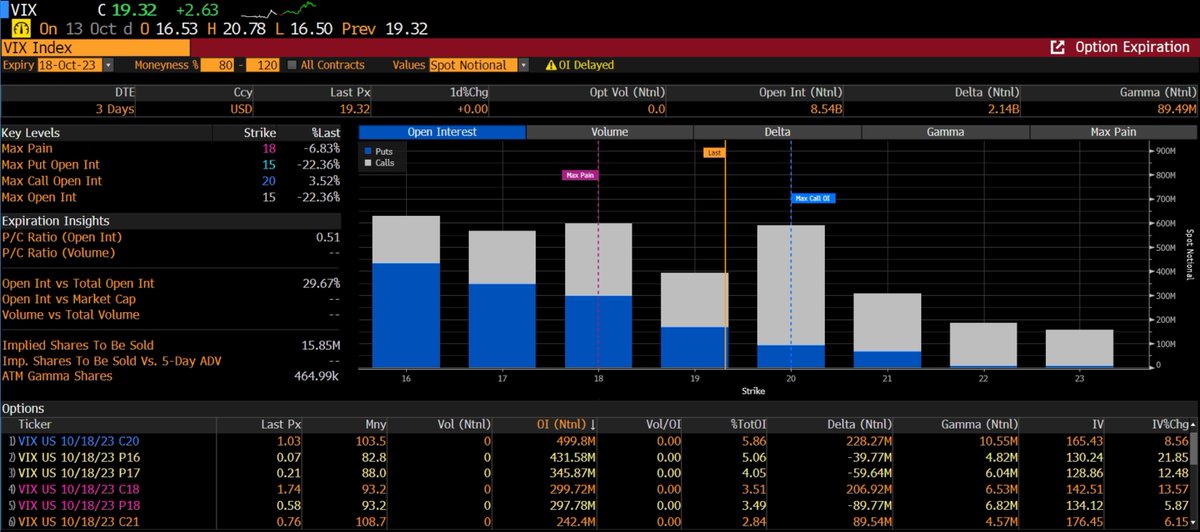Select the strike 16 bar
This screenshot has width=1200, height=532.
click(406, 292)
